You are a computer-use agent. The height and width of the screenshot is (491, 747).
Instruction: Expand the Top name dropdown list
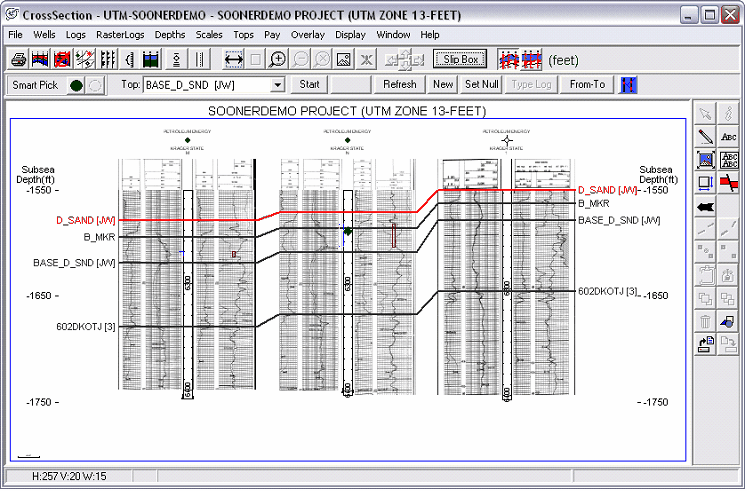coord(277,85)
